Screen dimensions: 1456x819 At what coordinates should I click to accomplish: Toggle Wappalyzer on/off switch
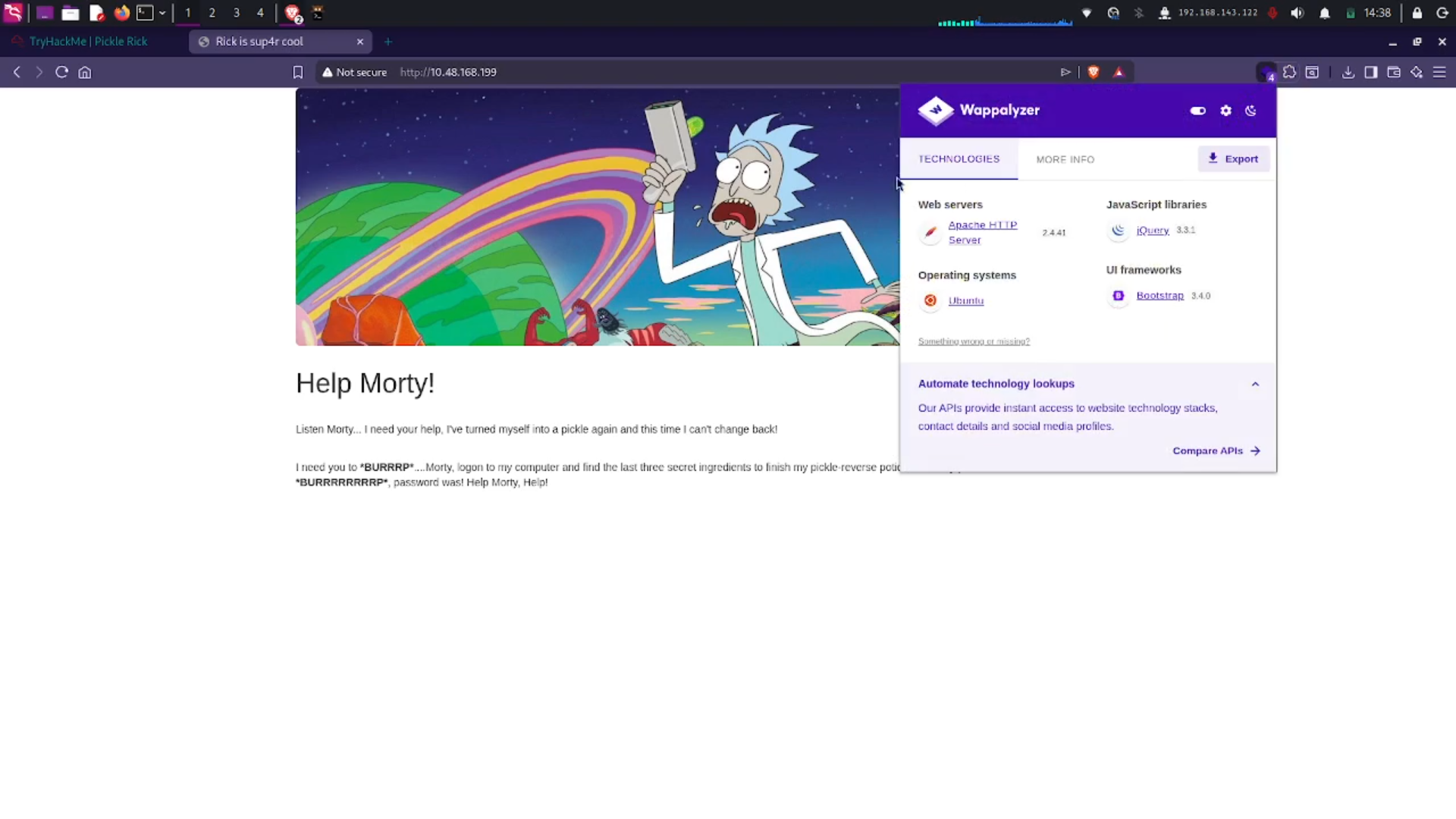1198,111
